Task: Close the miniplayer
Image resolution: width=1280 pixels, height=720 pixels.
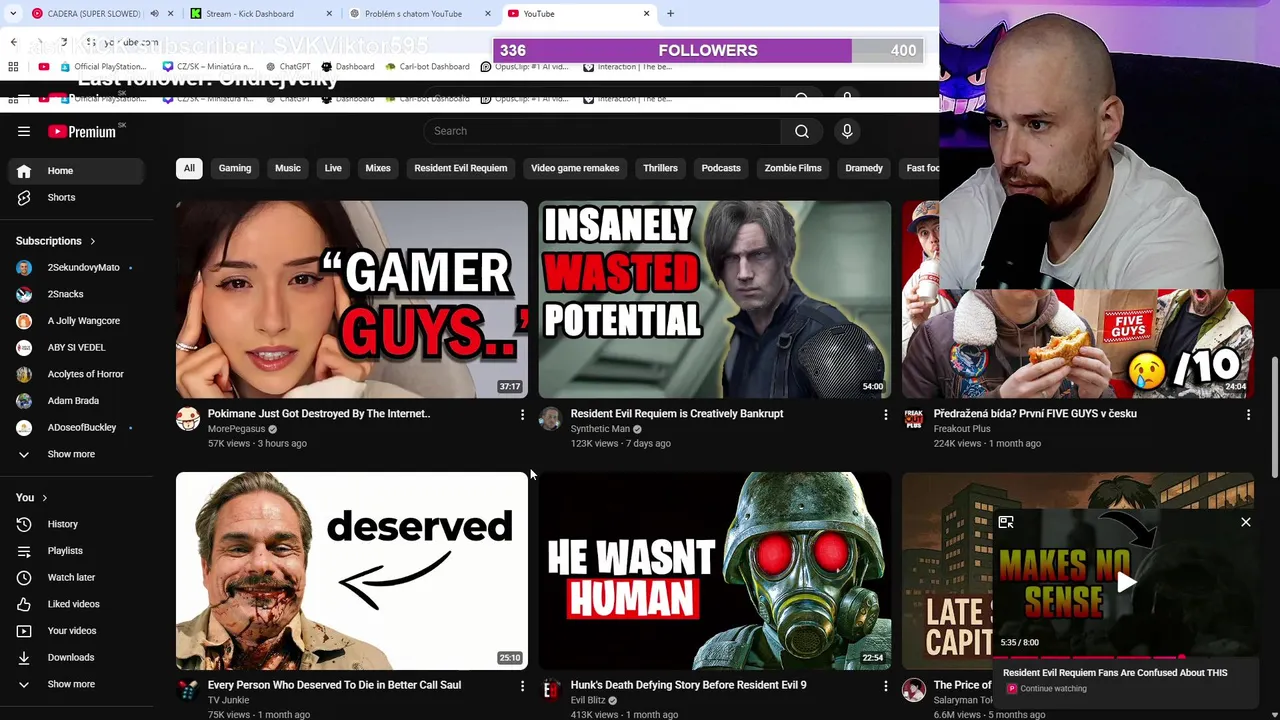Action: pos(1246,522)
